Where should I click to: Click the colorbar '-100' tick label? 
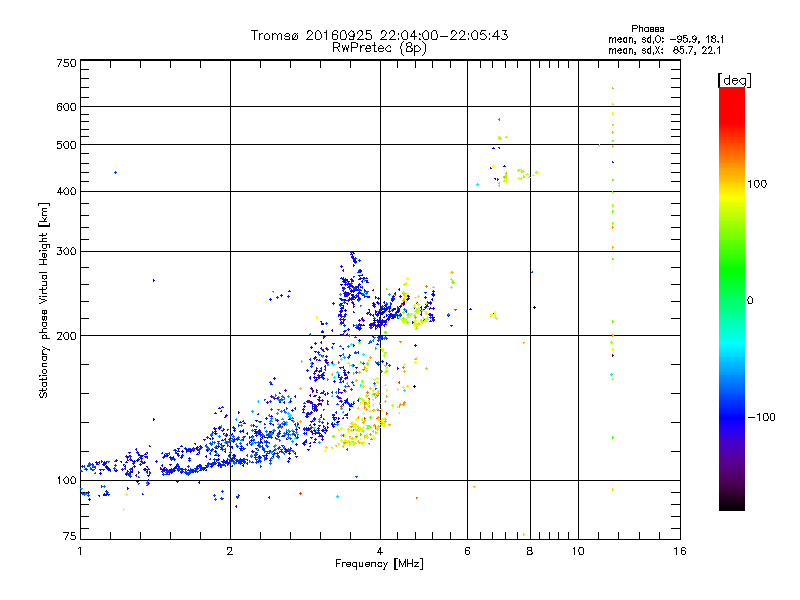click(x=762, y=417)
